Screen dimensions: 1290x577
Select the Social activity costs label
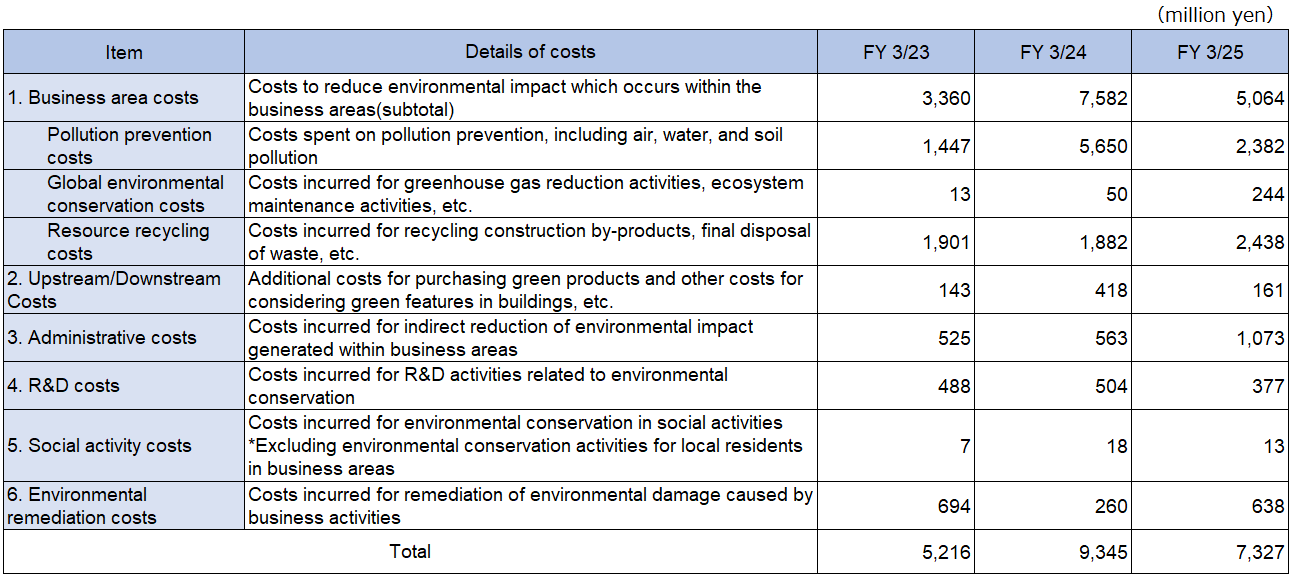(x=95, y=445)
